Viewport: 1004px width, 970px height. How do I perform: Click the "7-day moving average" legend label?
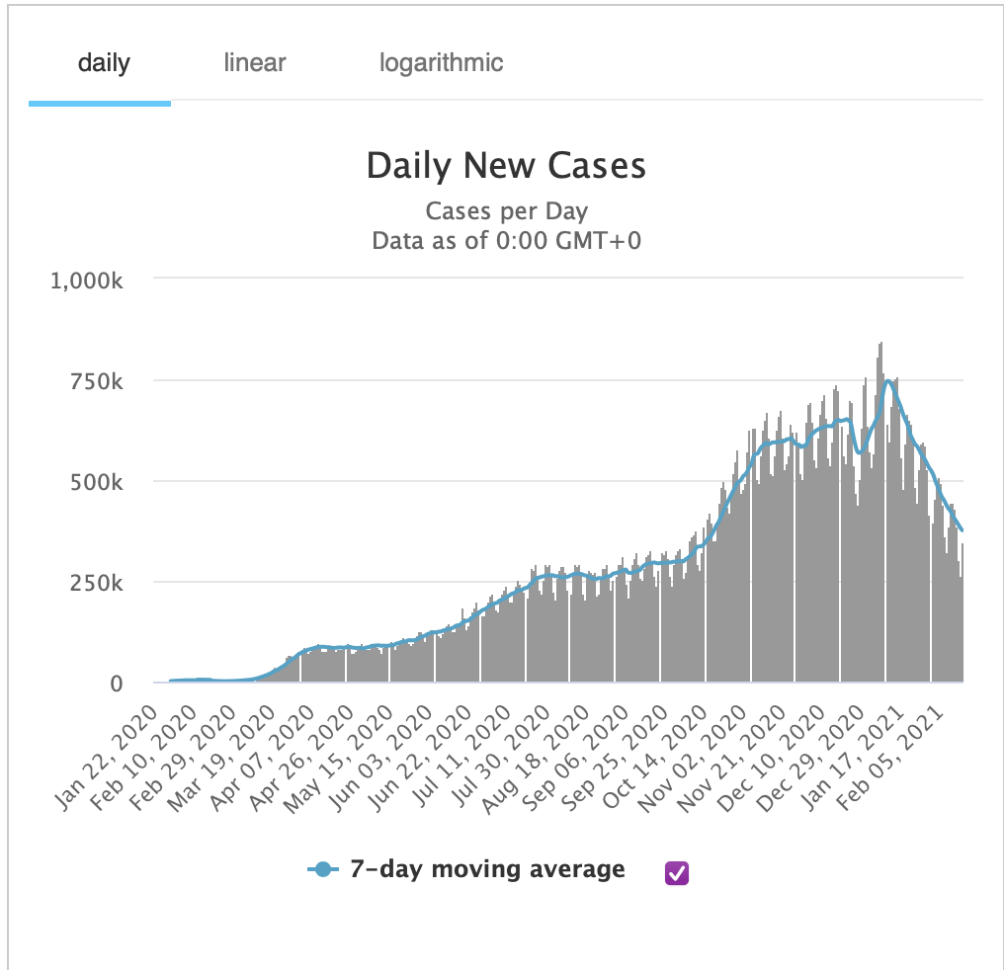coord(487,869)
